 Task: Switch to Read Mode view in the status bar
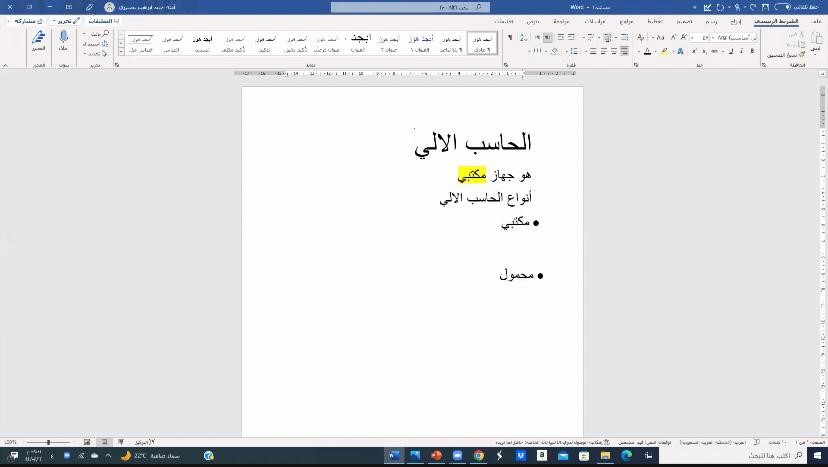(x=121, y=442)
